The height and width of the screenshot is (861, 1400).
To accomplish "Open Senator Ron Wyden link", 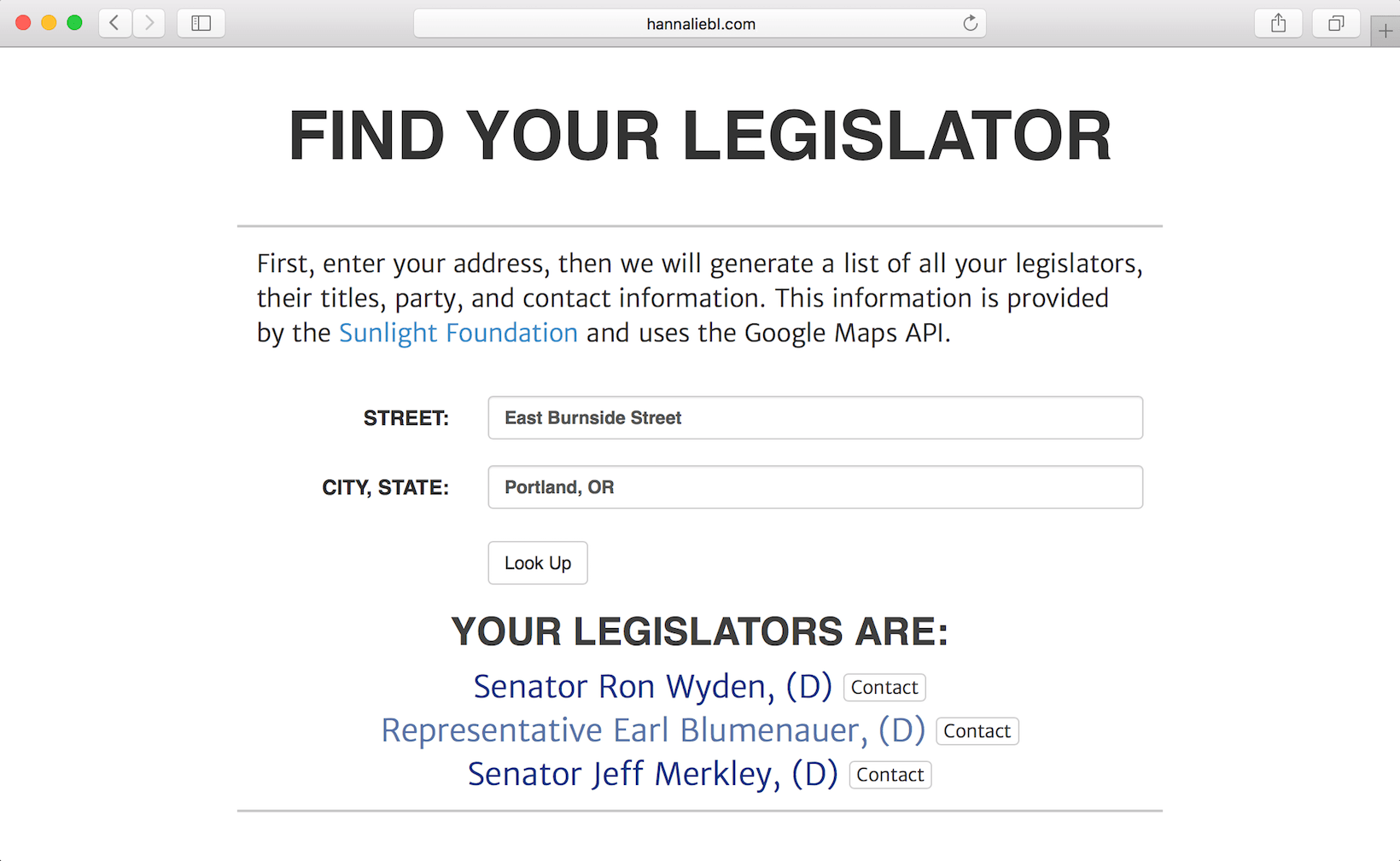I will point(653,686).
